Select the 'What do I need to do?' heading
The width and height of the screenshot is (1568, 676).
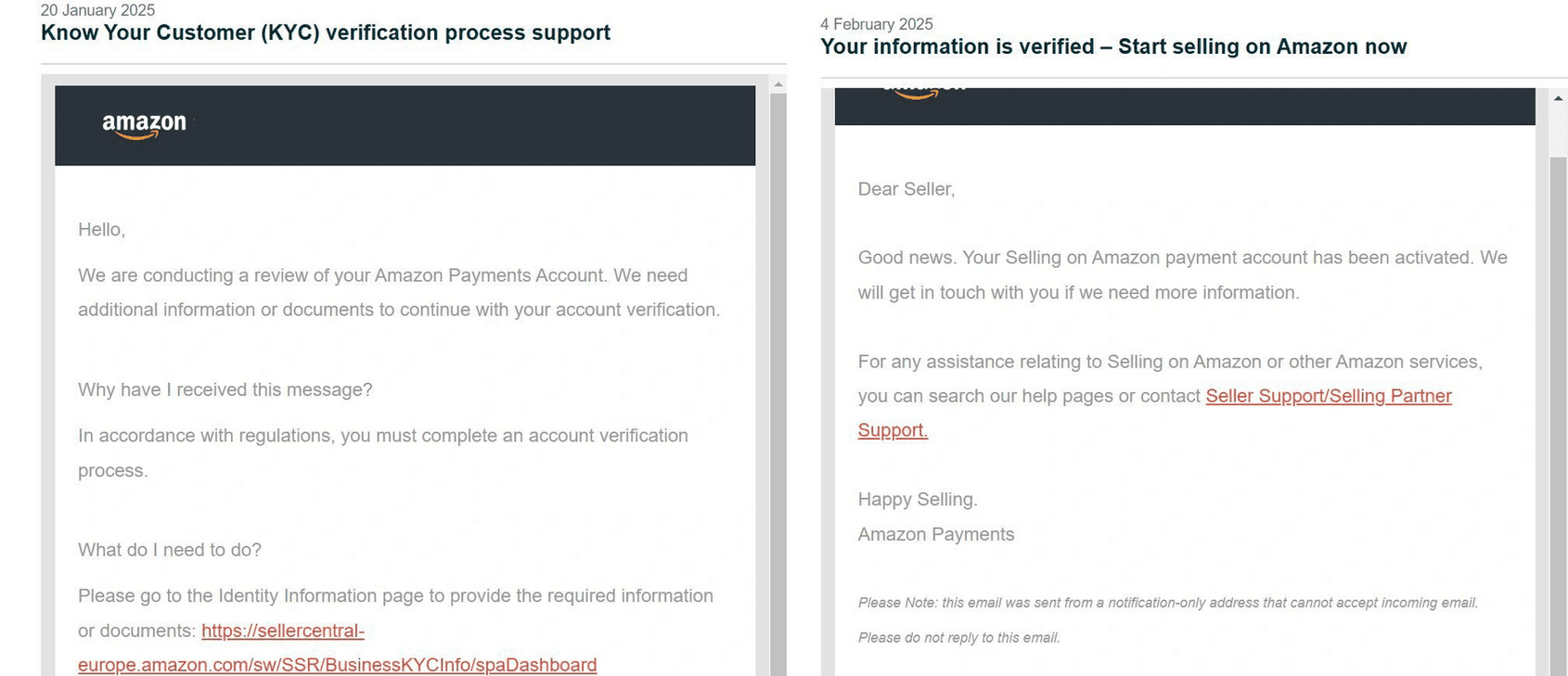(x=169, y=549)
